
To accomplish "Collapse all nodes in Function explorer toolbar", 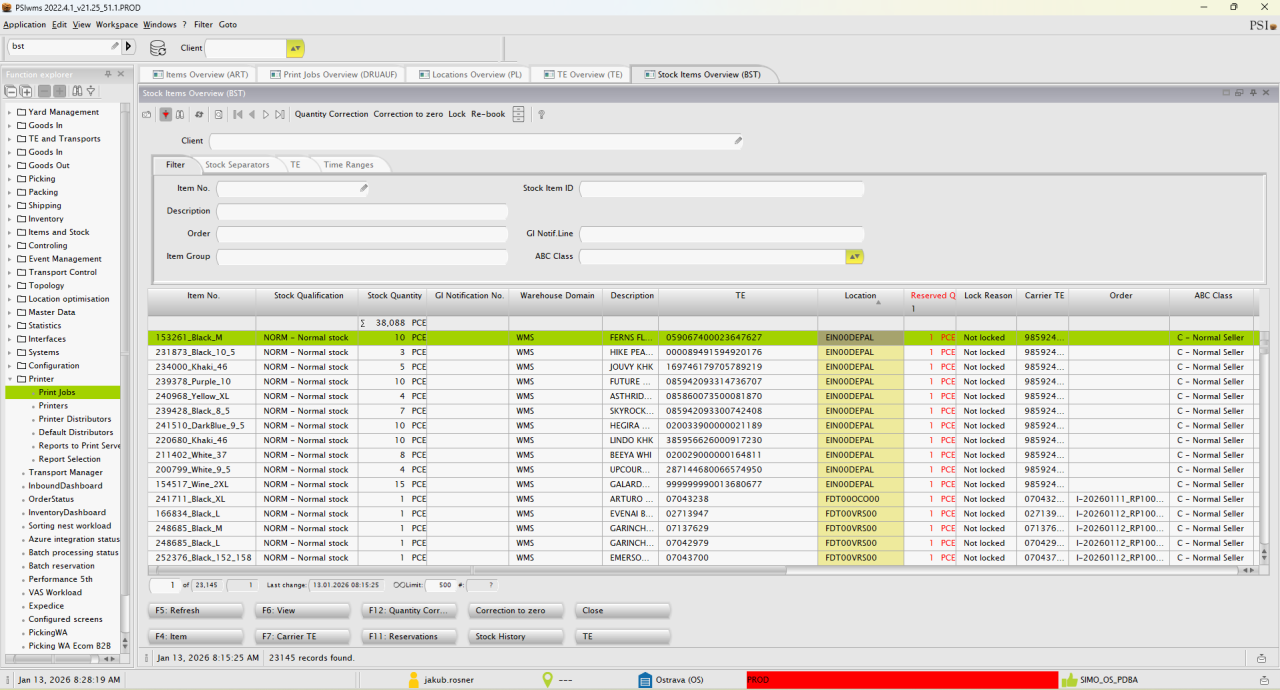I will tap(11, 91).
